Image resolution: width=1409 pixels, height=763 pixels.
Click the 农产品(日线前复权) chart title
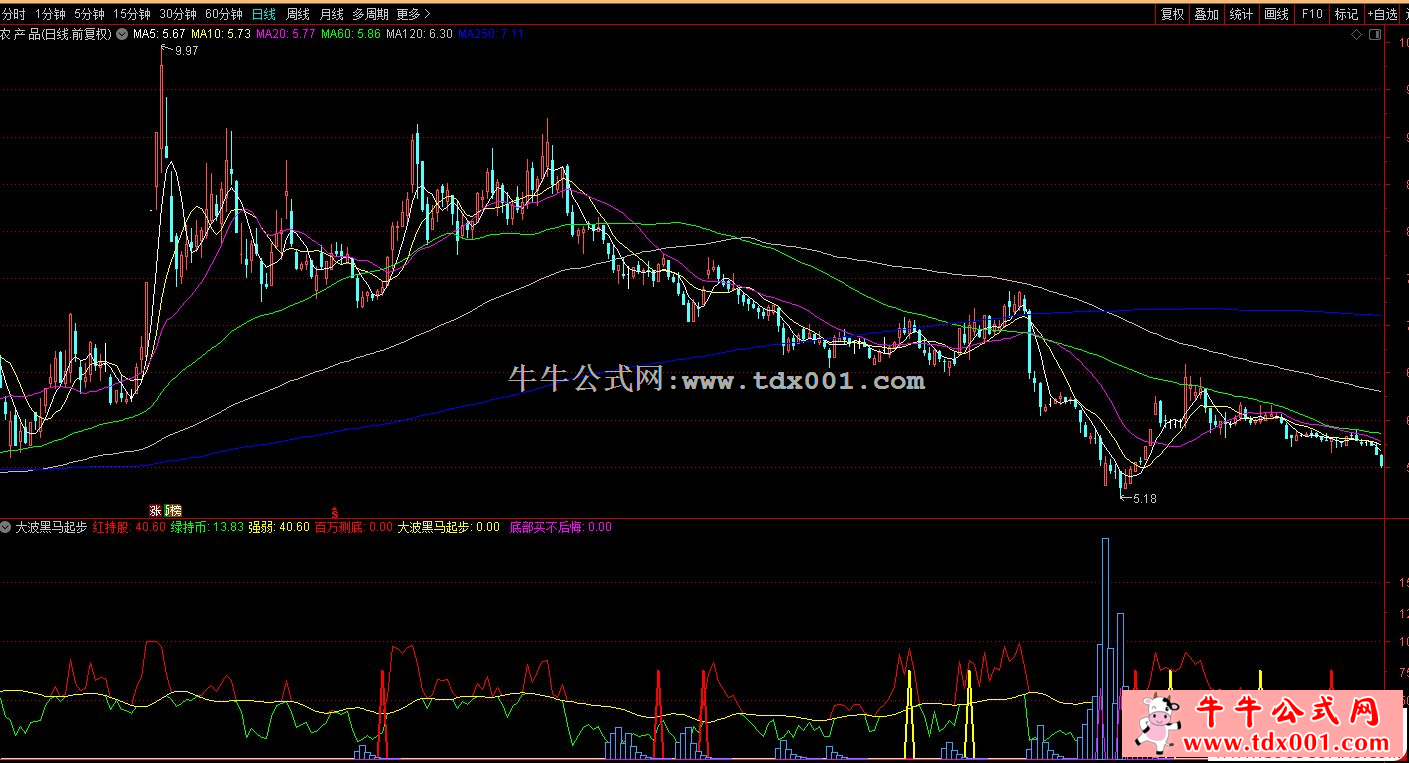[56, 34]
